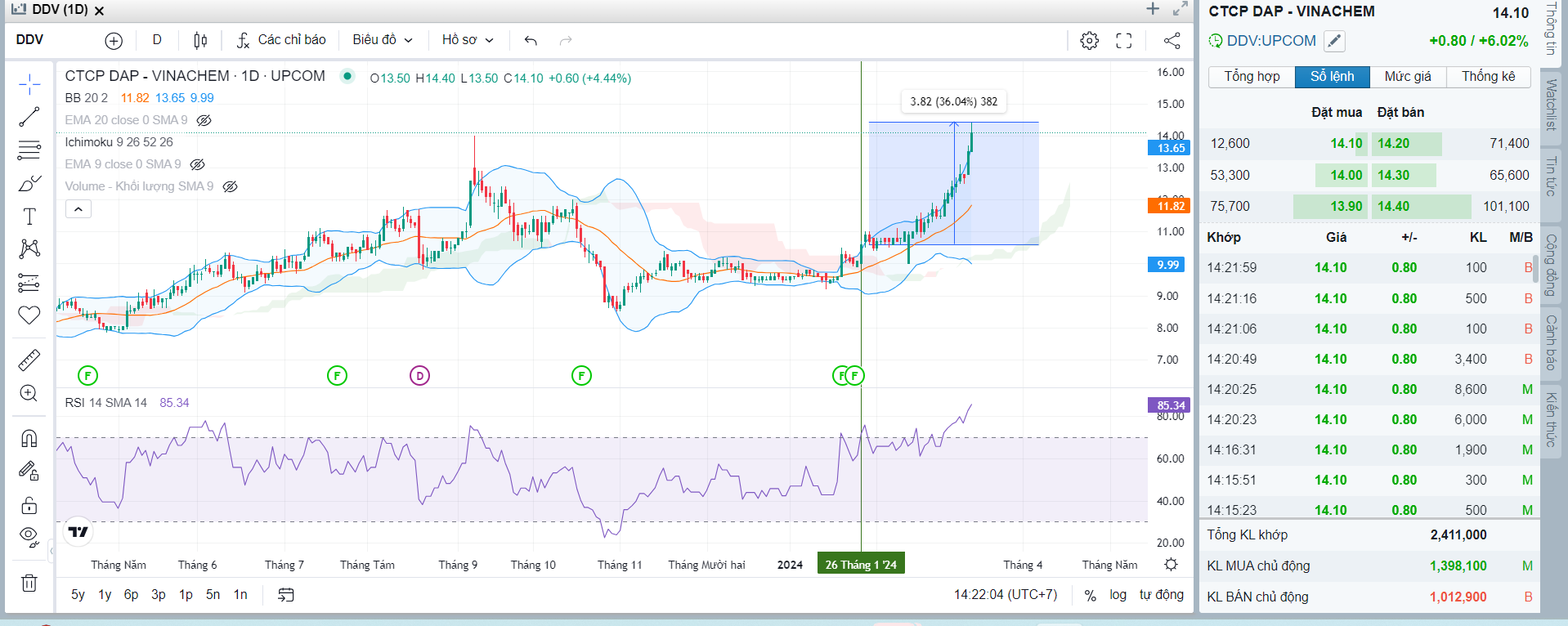Viewport: 1568px width, 626px height.
Task: Toggle lock all drawings
Action: click(29, 505)
